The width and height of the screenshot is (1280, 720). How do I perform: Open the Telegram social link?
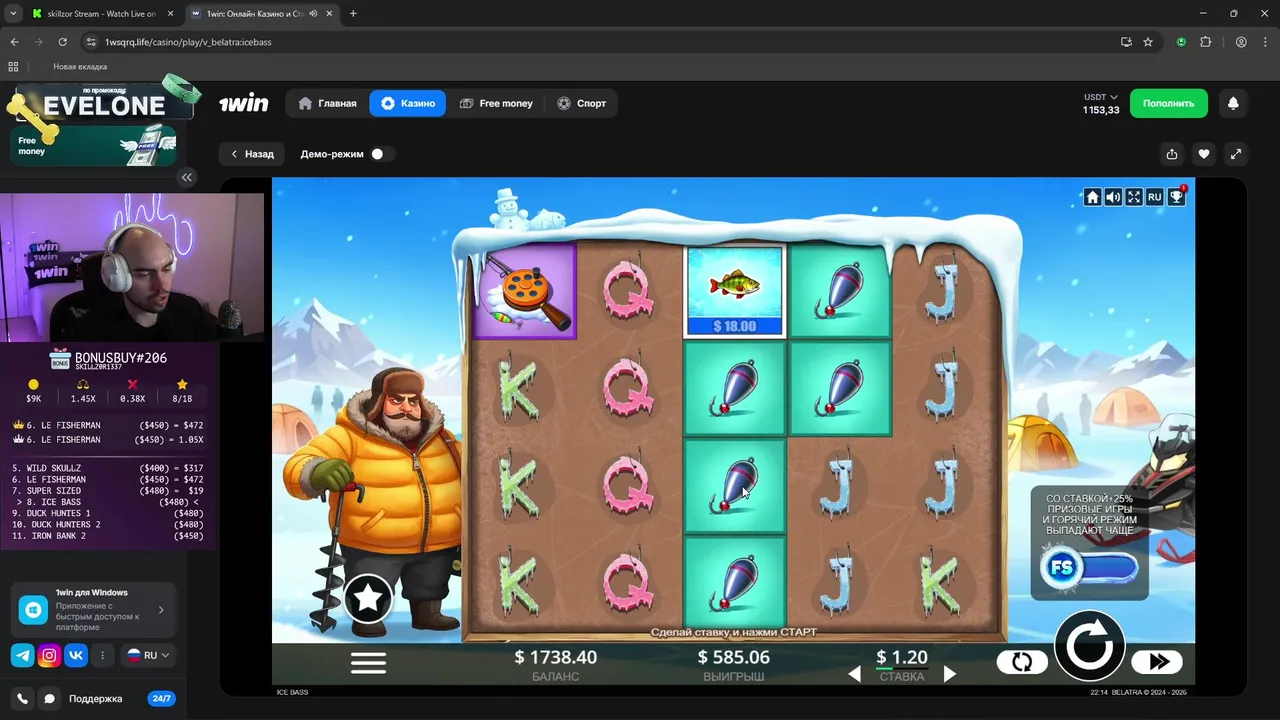pyautogui.click(x=22, y=655)
